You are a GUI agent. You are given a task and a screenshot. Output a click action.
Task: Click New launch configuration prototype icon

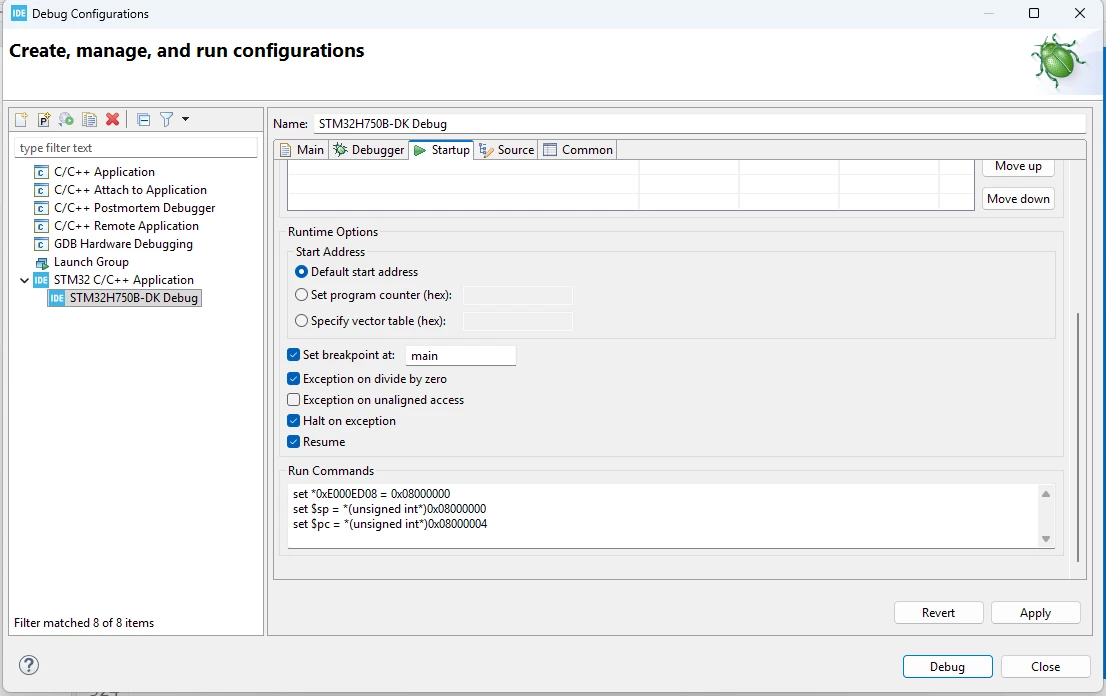44,120
